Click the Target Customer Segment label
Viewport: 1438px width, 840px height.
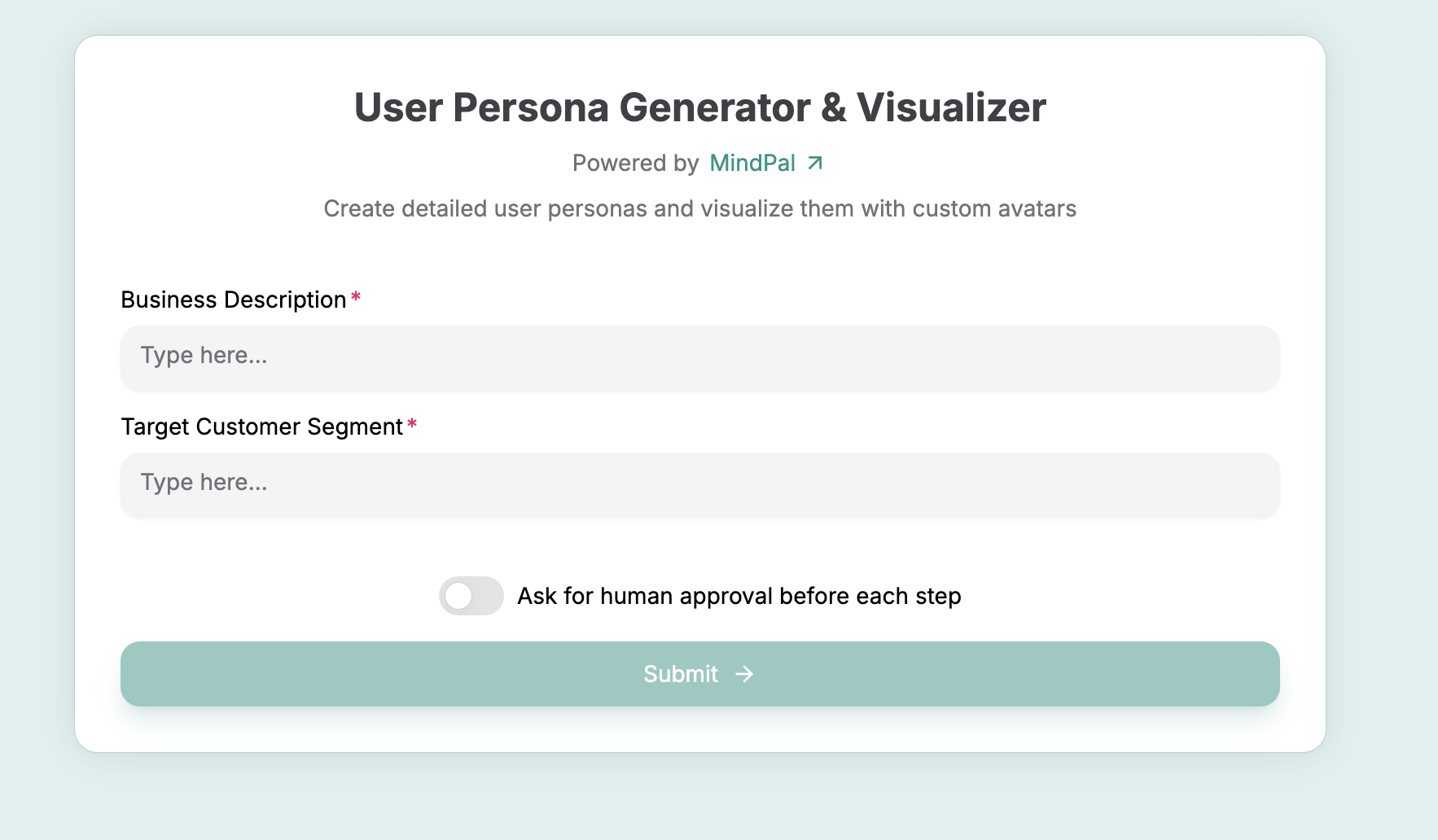(x=261, y=427)
